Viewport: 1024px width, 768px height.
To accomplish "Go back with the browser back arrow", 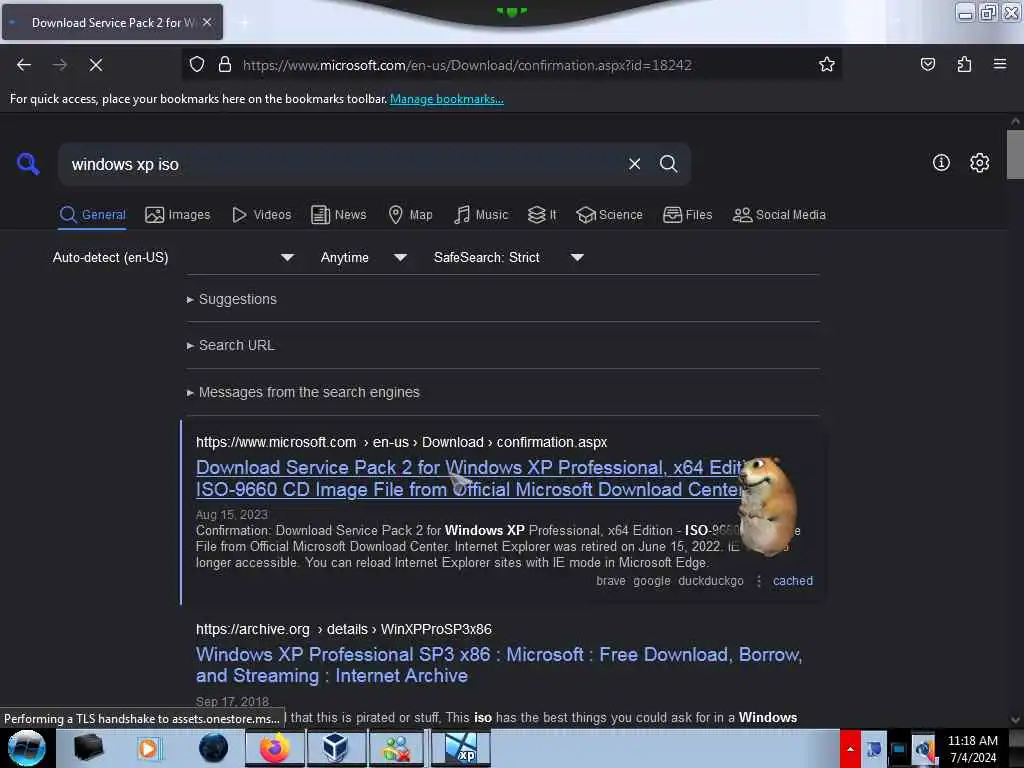I will point(24,65).
